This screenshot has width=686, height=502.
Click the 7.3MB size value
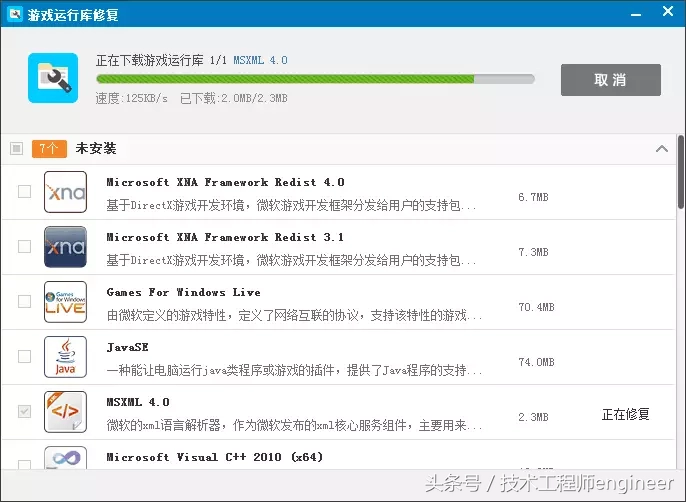point(533,252)
